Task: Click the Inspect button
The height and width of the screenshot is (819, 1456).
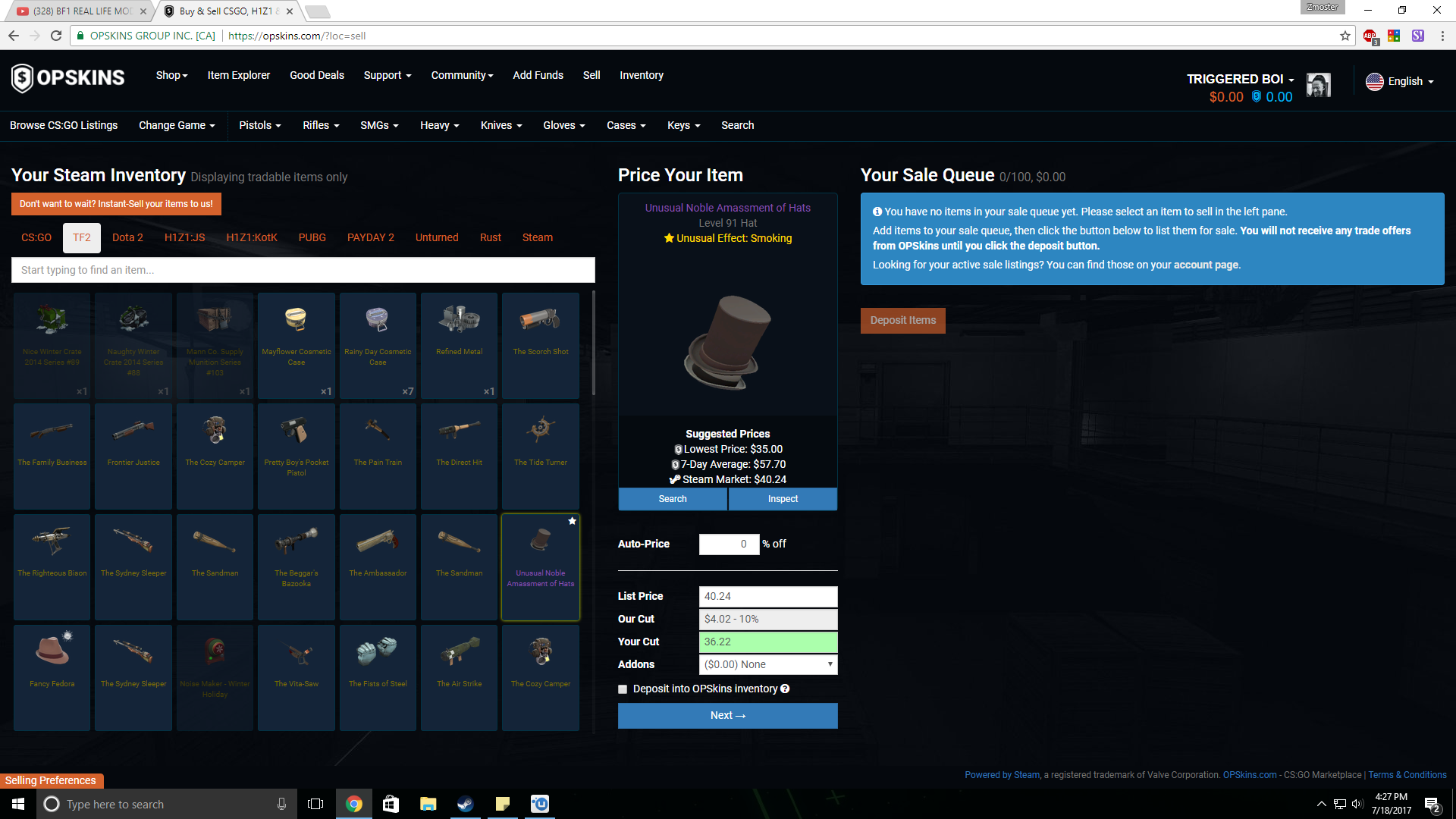Action: coord(783,499)
